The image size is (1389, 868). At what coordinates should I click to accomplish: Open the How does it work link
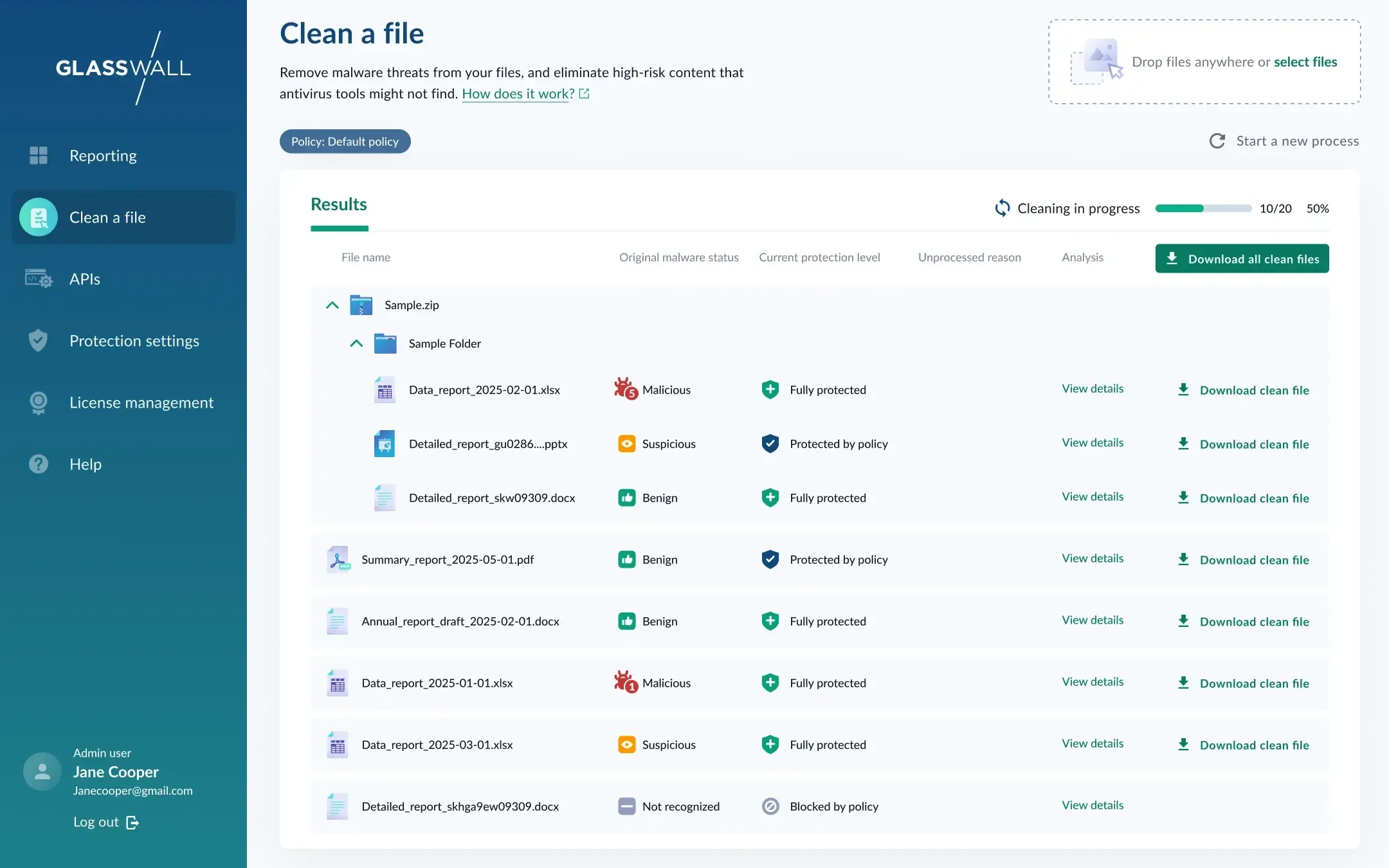(x=518, y=93)
